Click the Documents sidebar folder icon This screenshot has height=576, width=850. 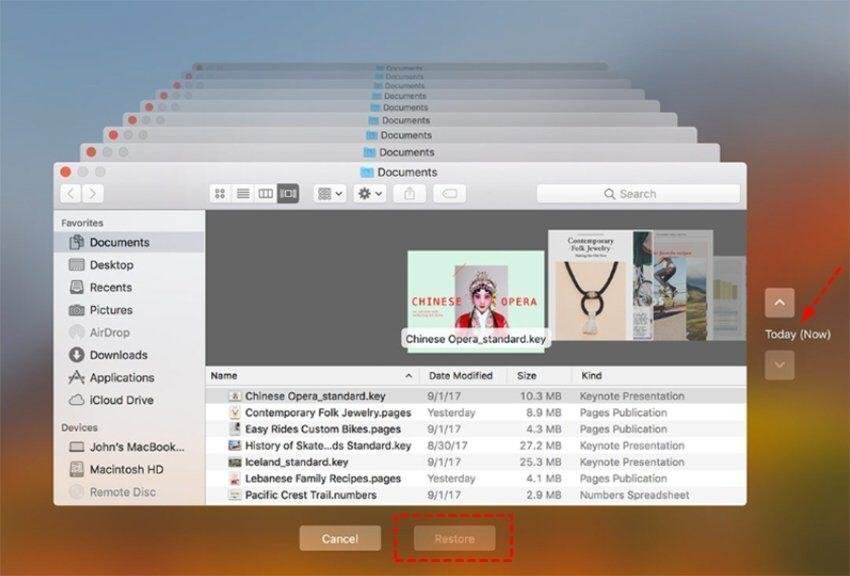pos(76,242)
